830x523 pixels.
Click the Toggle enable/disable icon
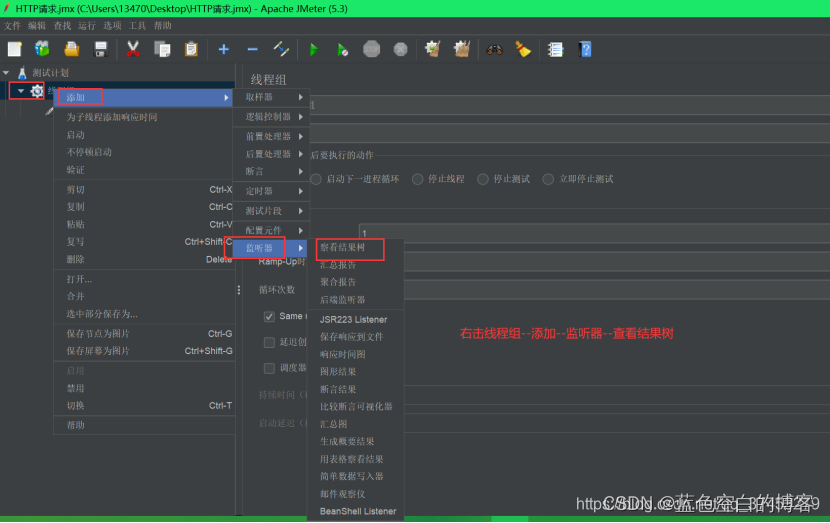pos(281,49)
